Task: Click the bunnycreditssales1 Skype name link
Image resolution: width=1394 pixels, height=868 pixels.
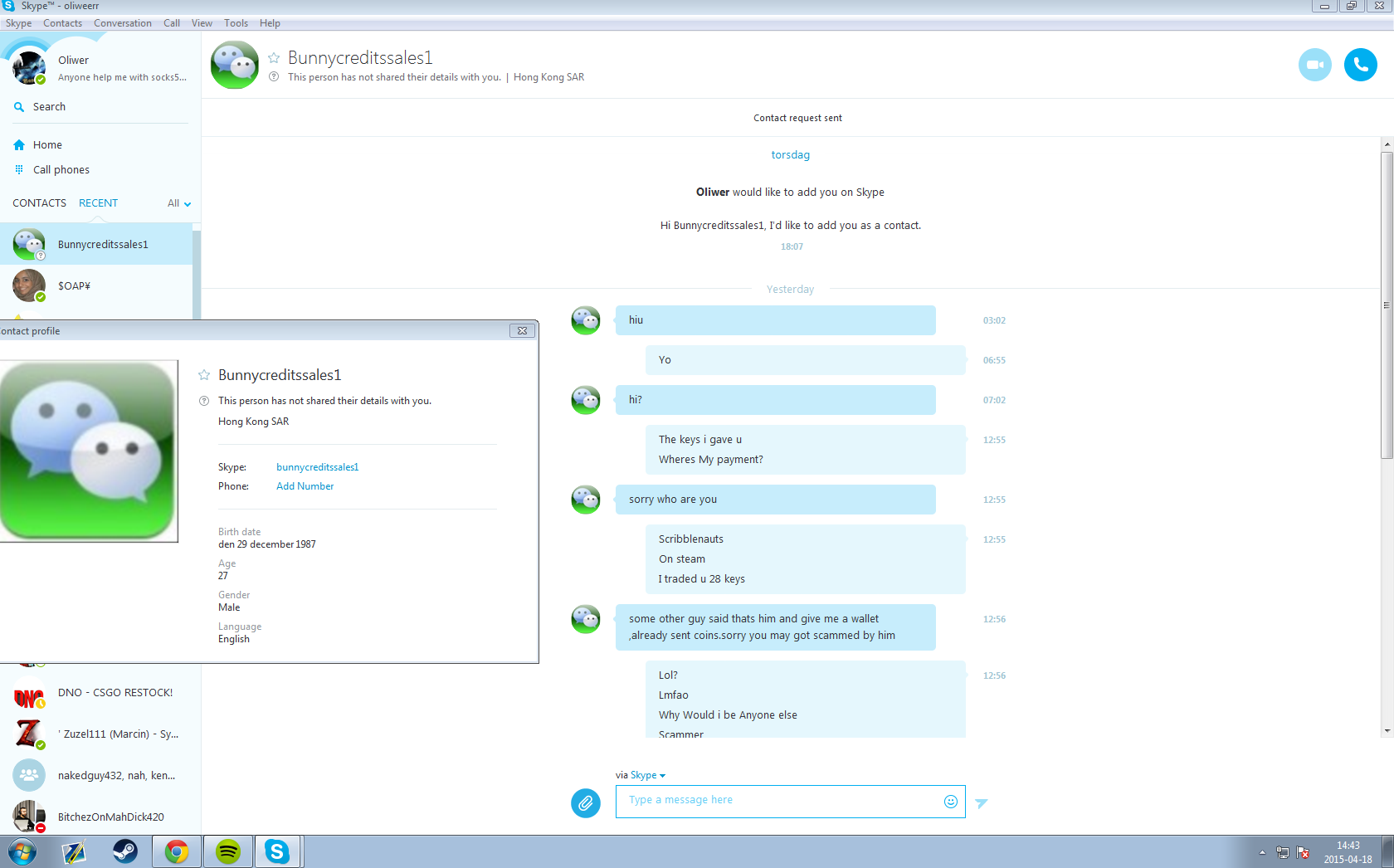Action: click(x=318, y=467)
